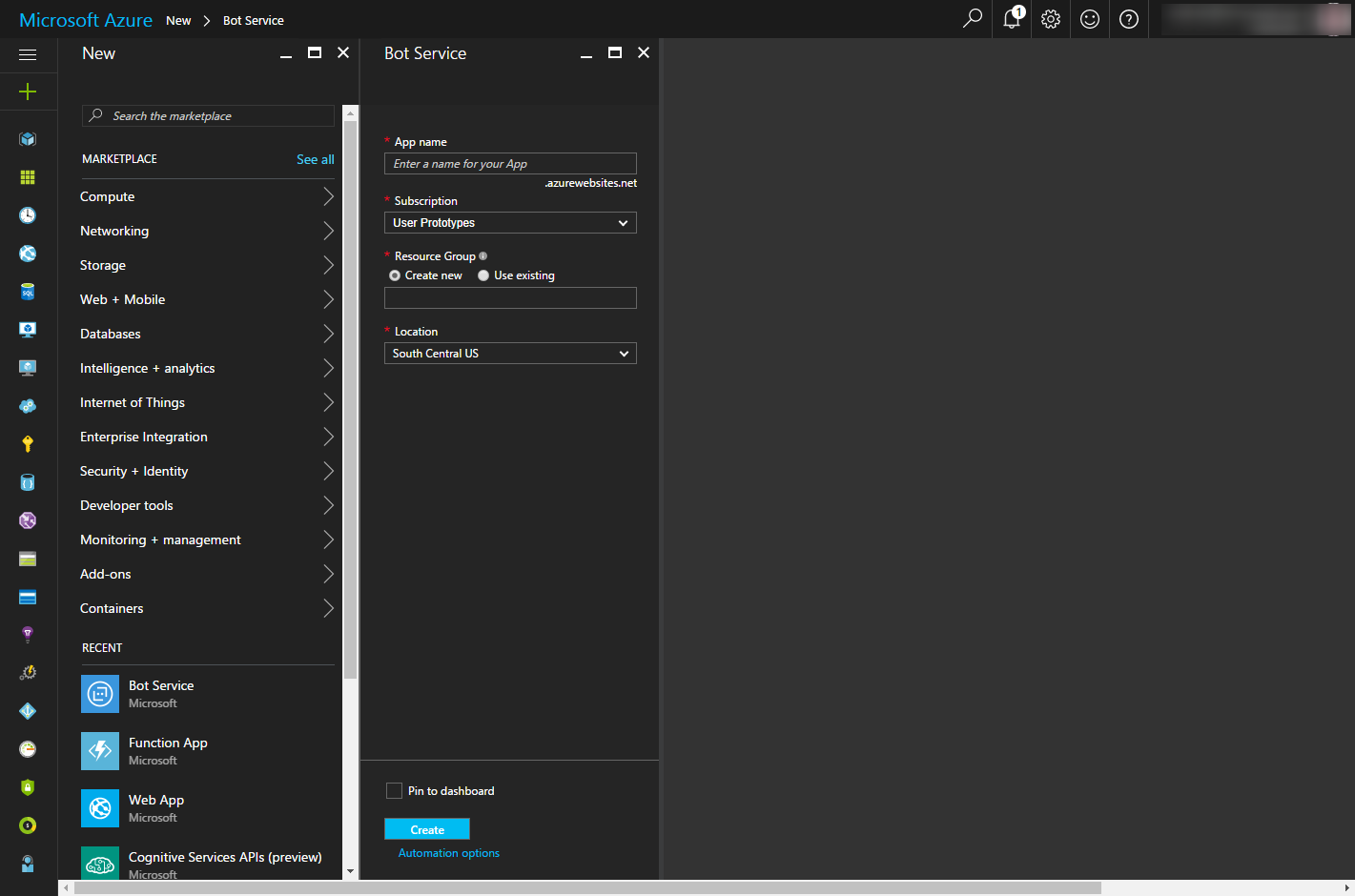Click the Microsoft Azure logo text
Viewport: 1355px width, 896px height.
tap(86, 20)
